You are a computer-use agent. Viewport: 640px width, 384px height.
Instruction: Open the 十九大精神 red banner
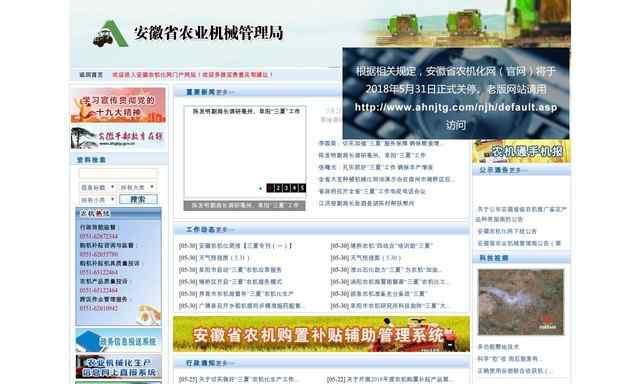(118, 105)
